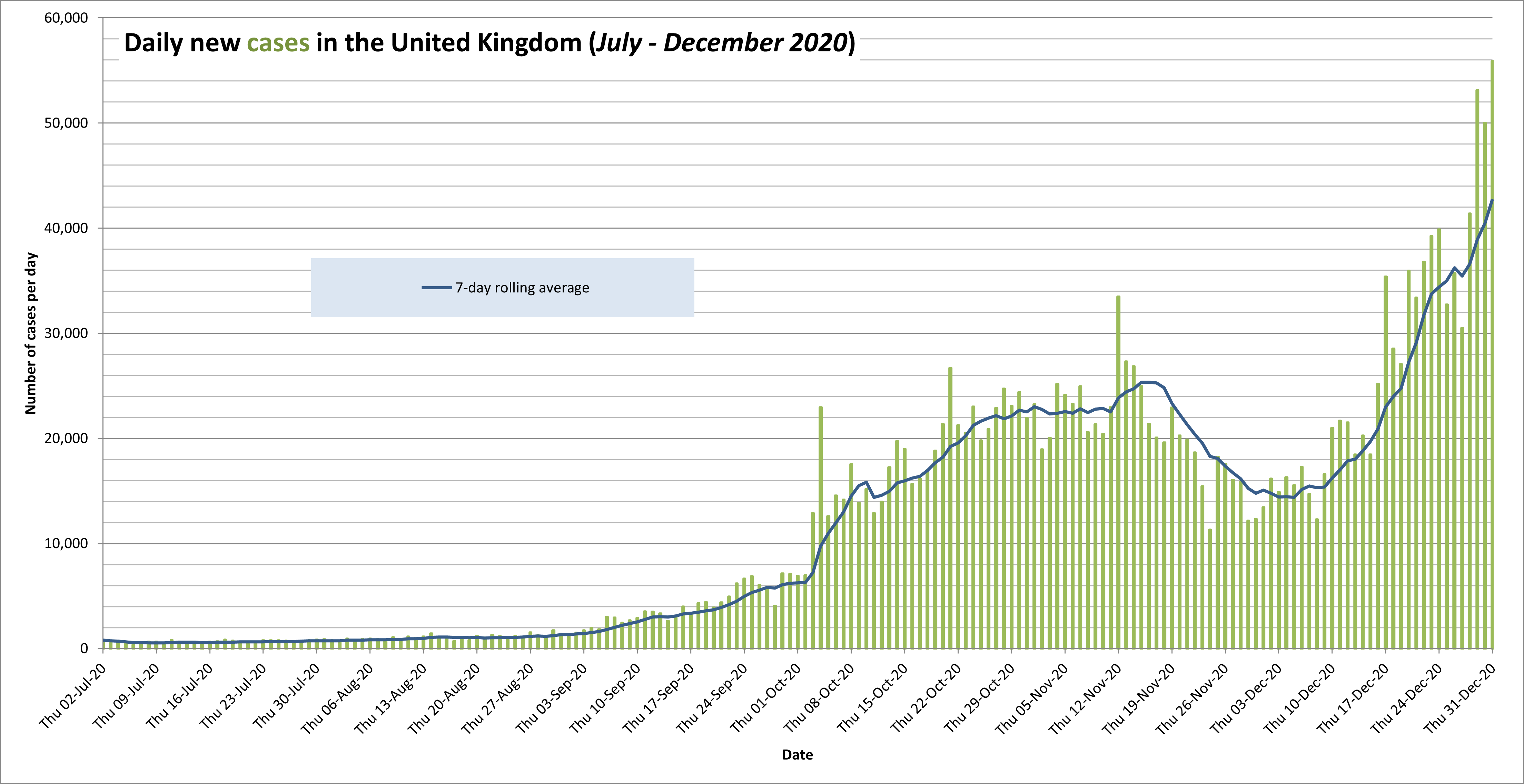Screen dimensions: 1524x784
Task: Click the blue line sample in the legend
Action: click(x=437, y=288)
